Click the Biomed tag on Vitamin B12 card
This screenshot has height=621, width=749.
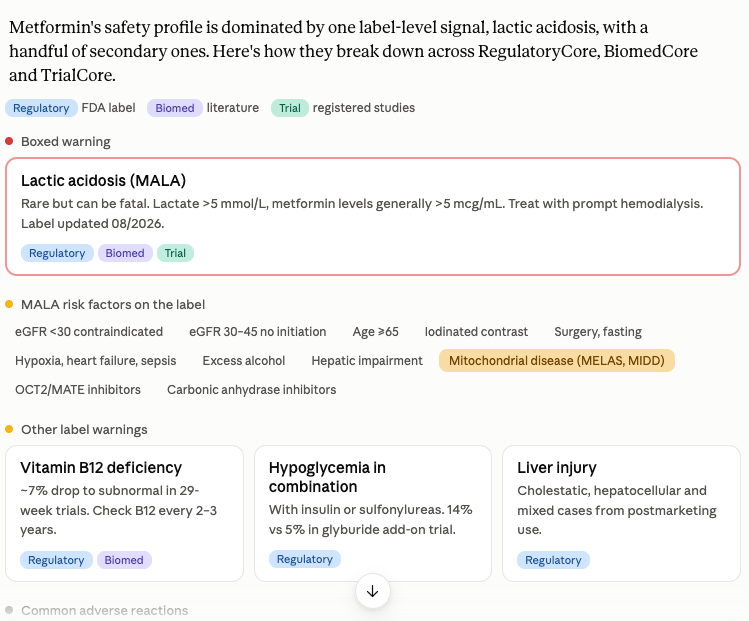124,560
